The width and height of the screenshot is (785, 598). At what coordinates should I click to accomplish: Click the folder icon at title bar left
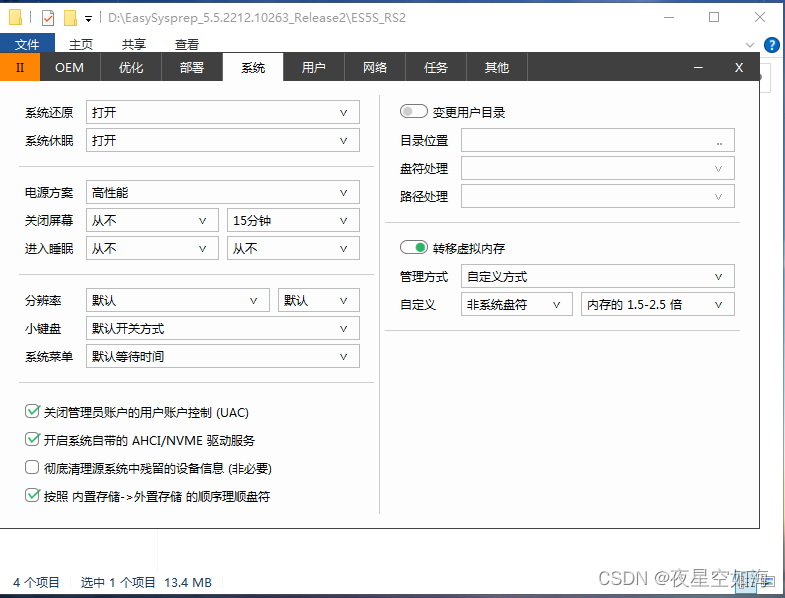point(16,18)
